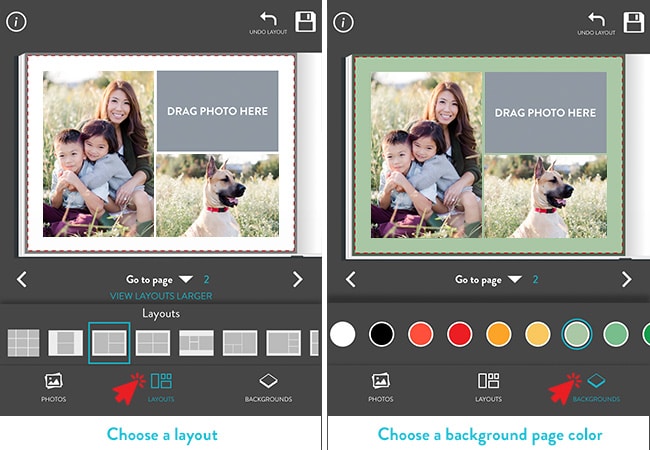Switch to Backgrounds tab in the left screen

[x=268, y=387]
